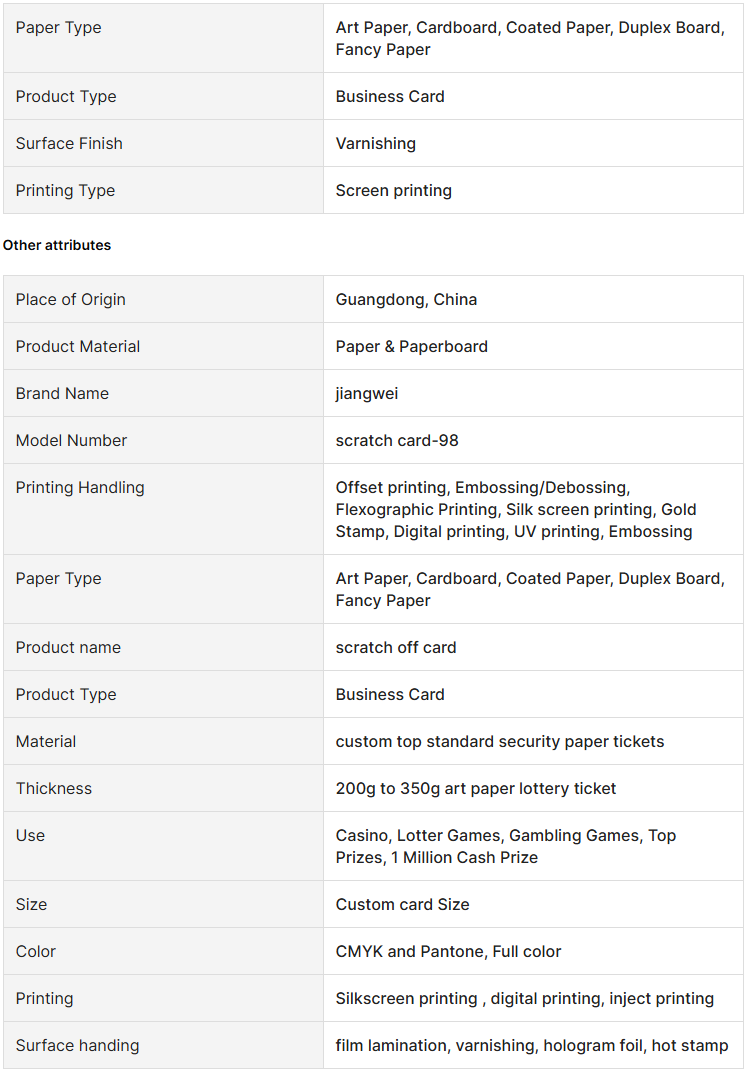Click the "Guangdong, China" value
This screenshot has width=749, height=1071.
(x=406, y=299)
